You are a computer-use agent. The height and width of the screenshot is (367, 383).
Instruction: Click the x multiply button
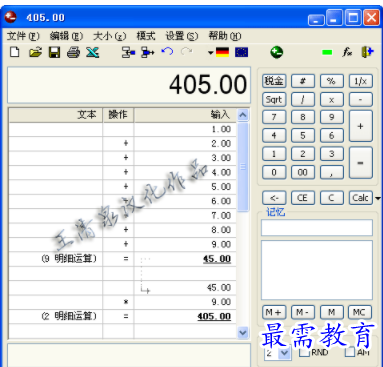pyautogui.click(x=331, y=99)
